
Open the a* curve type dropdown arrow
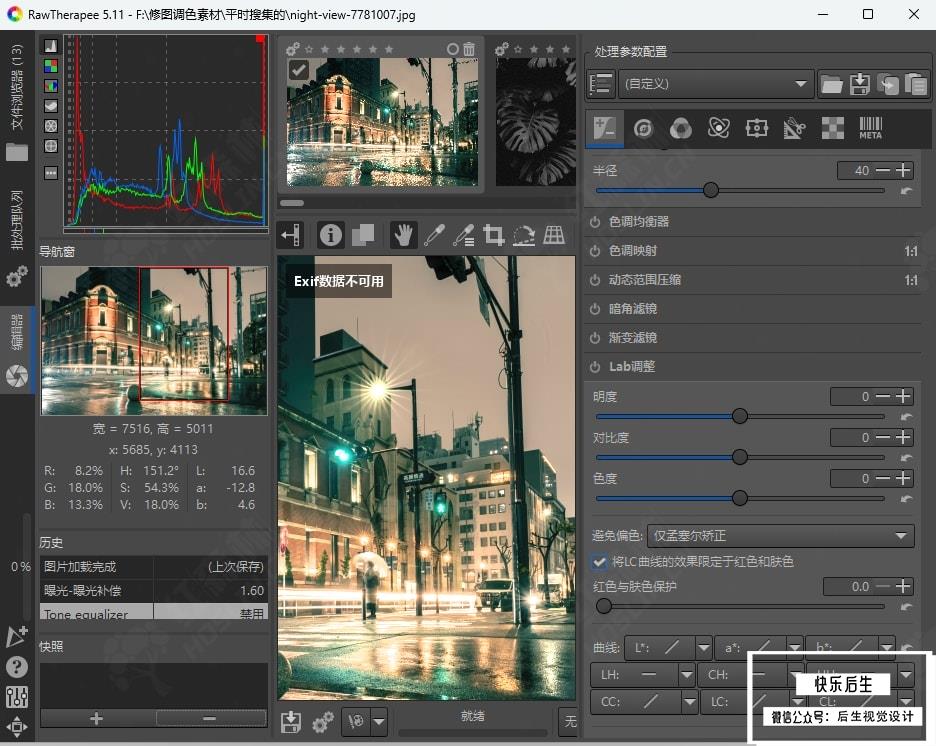(794, 648)
